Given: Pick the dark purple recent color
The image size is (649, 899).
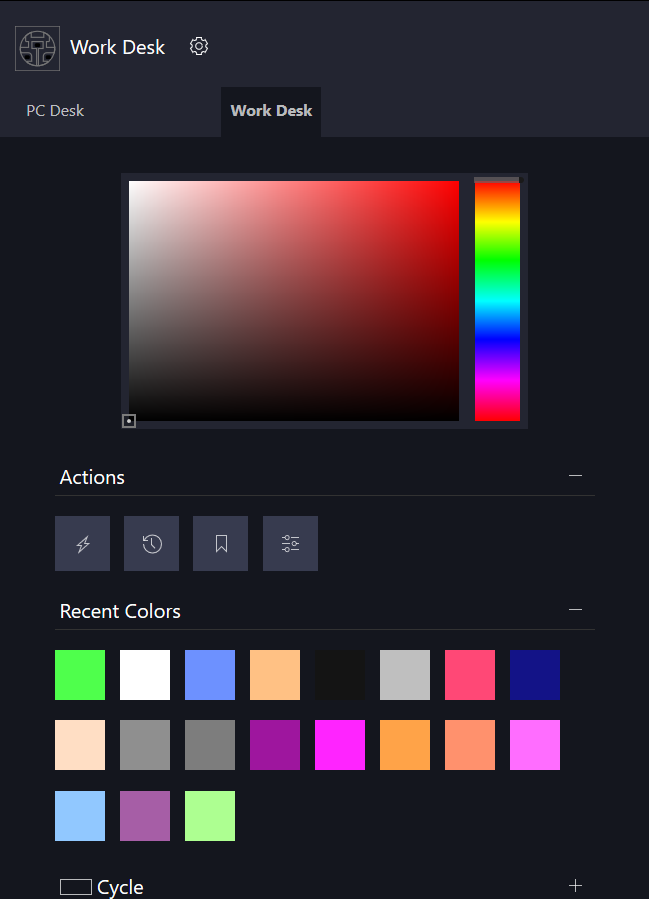Looking at the screenshot, I should tap(275, 745).
